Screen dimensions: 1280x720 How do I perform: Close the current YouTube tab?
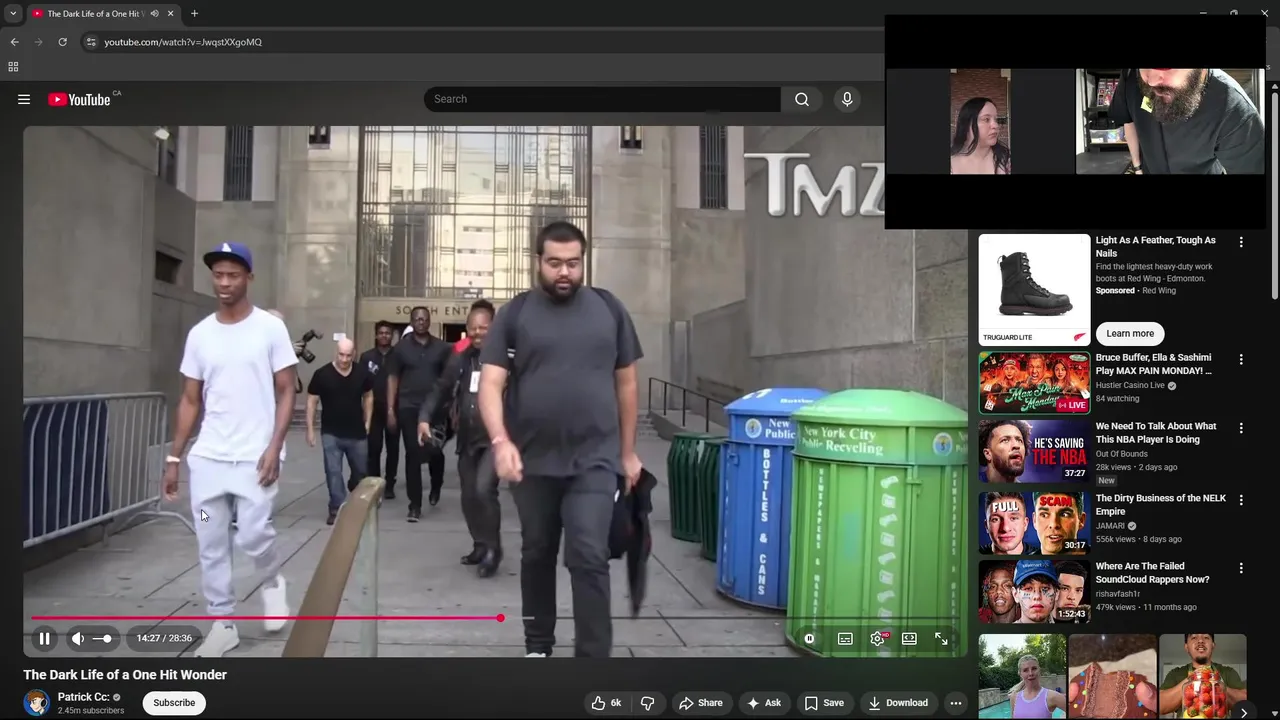click(x=170, y=14)
